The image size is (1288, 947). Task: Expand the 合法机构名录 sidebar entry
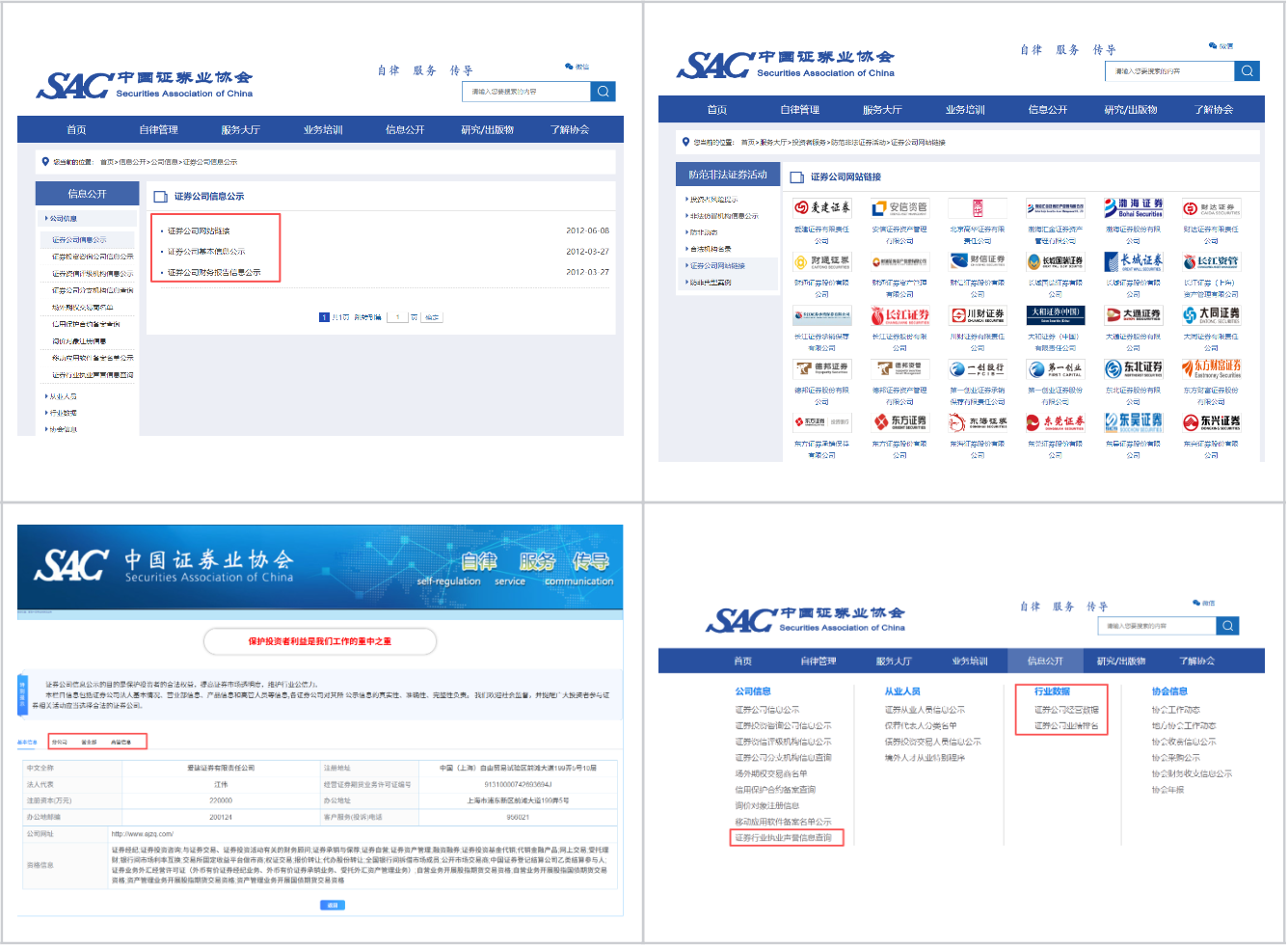click(710, 249)
